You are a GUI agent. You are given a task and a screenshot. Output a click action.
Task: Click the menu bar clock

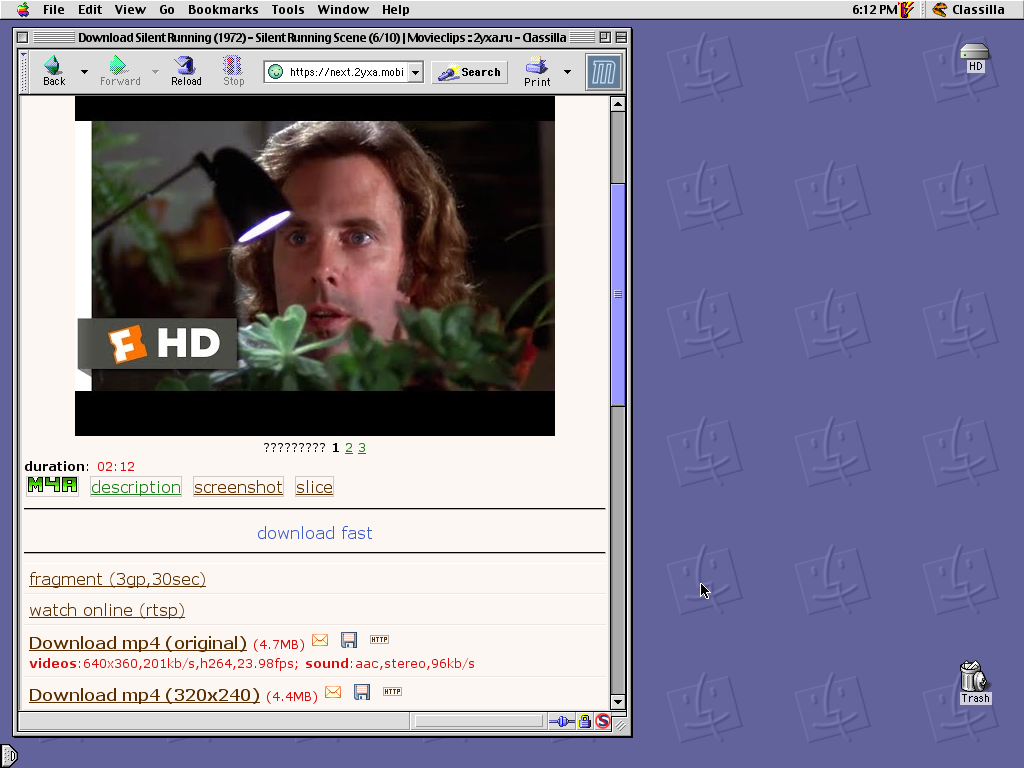874,9
